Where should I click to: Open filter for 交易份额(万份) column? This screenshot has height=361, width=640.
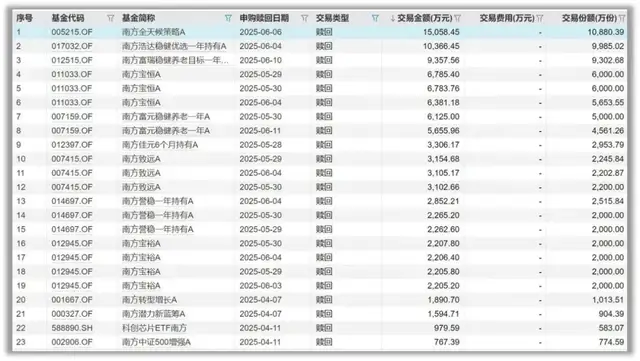622,18
